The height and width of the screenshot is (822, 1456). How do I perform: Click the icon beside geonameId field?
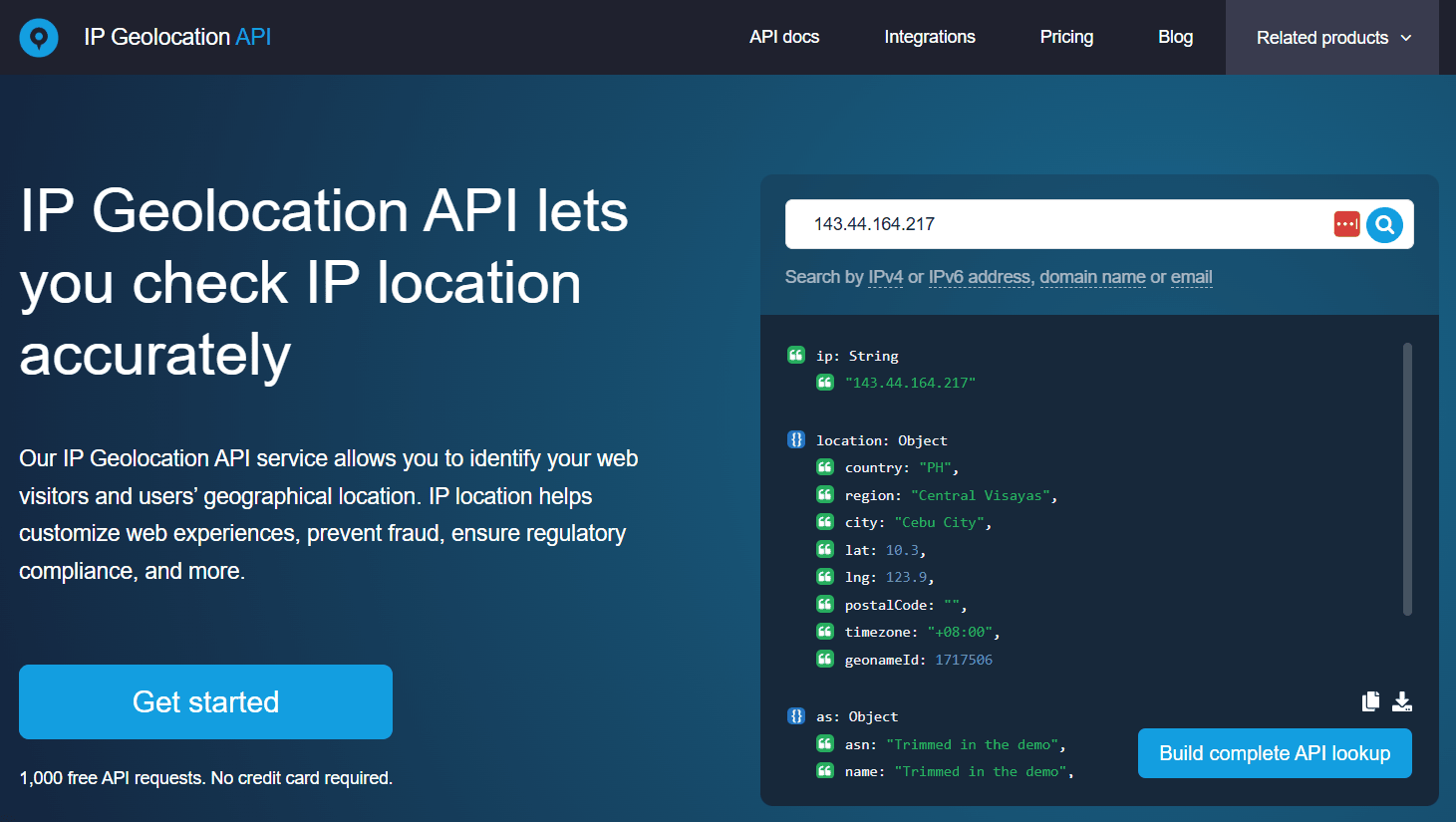click(825, 659)
